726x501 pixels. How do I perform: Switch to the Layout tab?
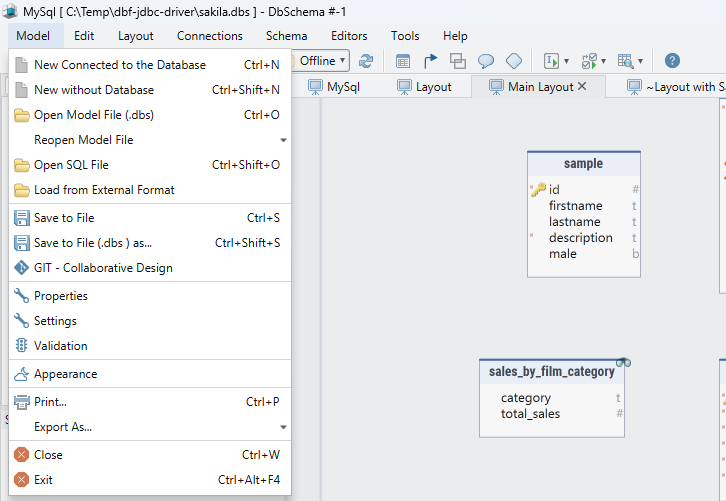425,87
